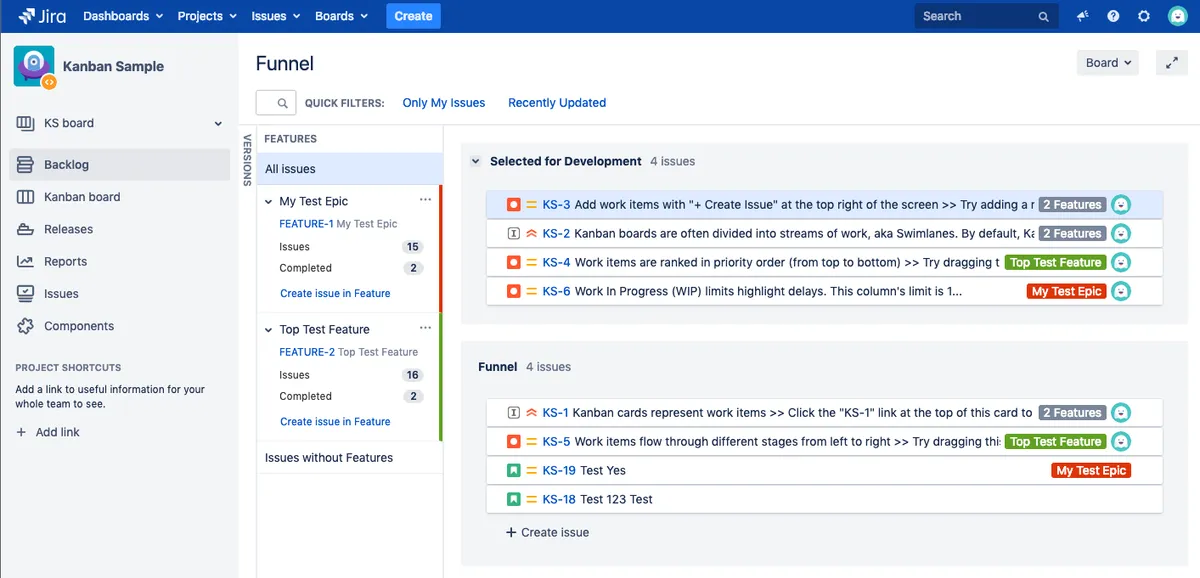The image size is (1200, 578).
Task: Select All issues in the Features panel
Action: point(349,169)
